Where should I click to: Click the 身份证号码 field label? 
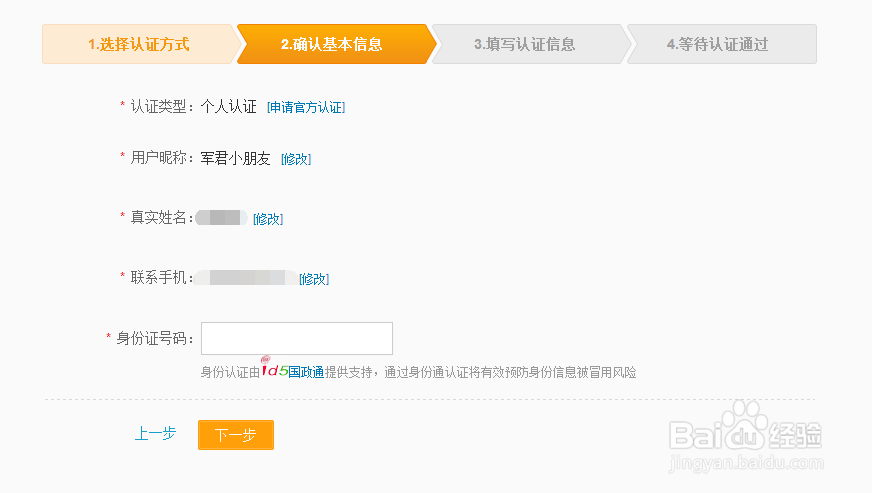click(154, 338)
